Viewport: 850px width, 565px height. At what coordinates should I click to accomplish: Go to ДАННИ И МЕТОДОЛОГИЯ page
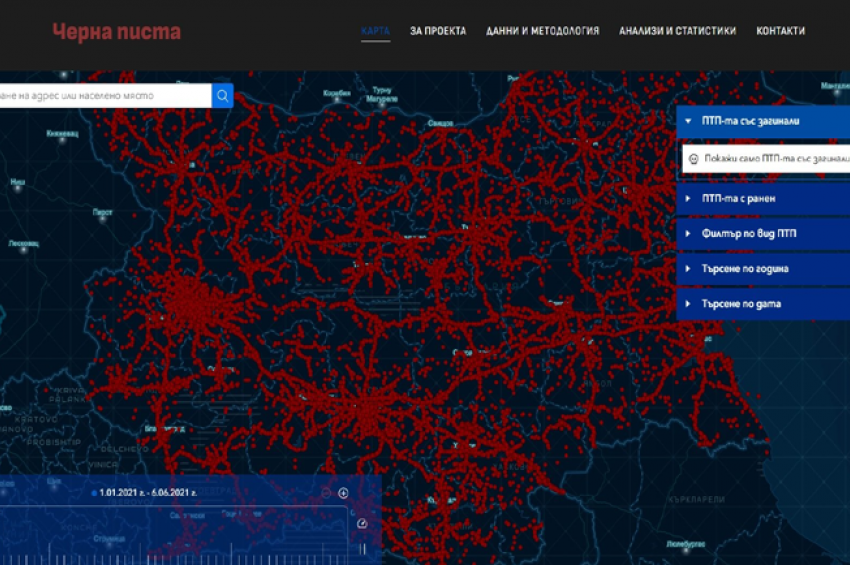coord(542,31)
